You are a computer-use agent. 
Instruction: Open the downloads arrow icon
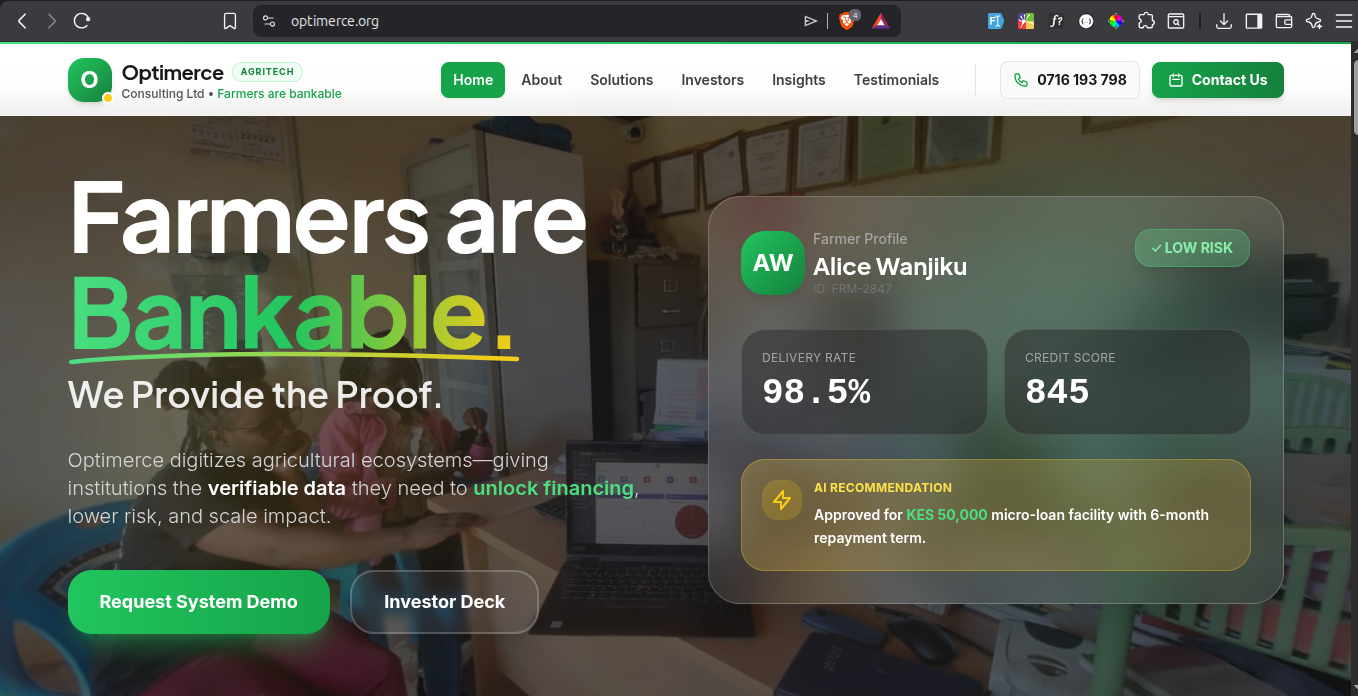click(x=1223, y=21)
